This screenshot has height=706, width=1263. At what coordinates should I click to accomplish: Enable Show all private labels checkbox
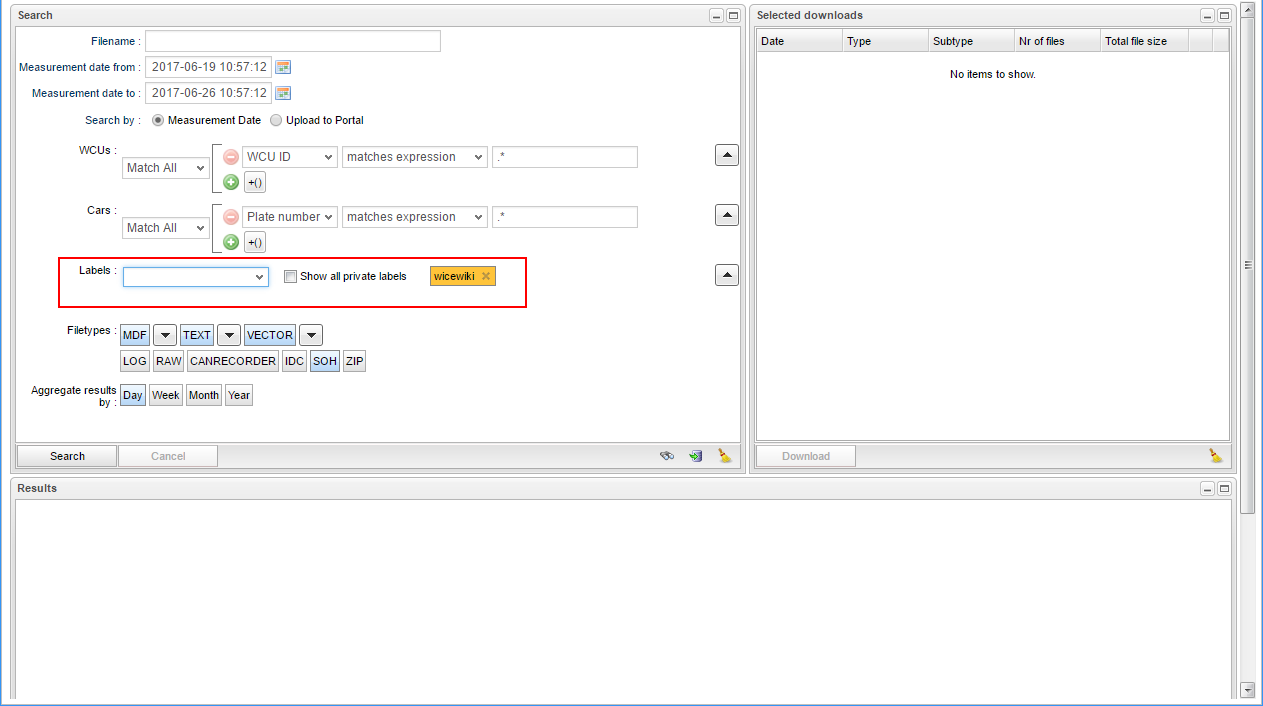(x=291, y=277)
